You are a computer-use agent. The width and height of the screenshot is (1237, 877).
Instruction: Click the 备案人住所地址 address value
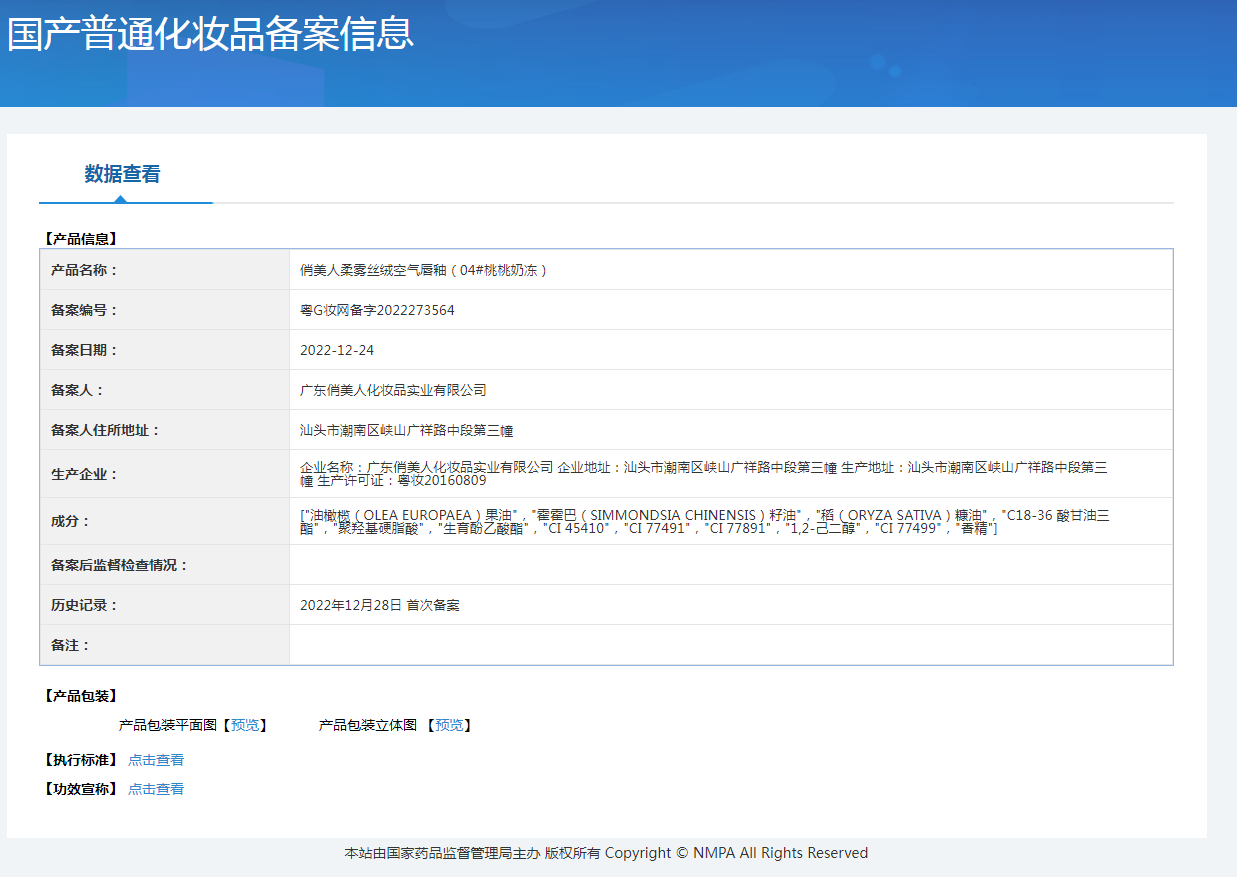point(406,430)
